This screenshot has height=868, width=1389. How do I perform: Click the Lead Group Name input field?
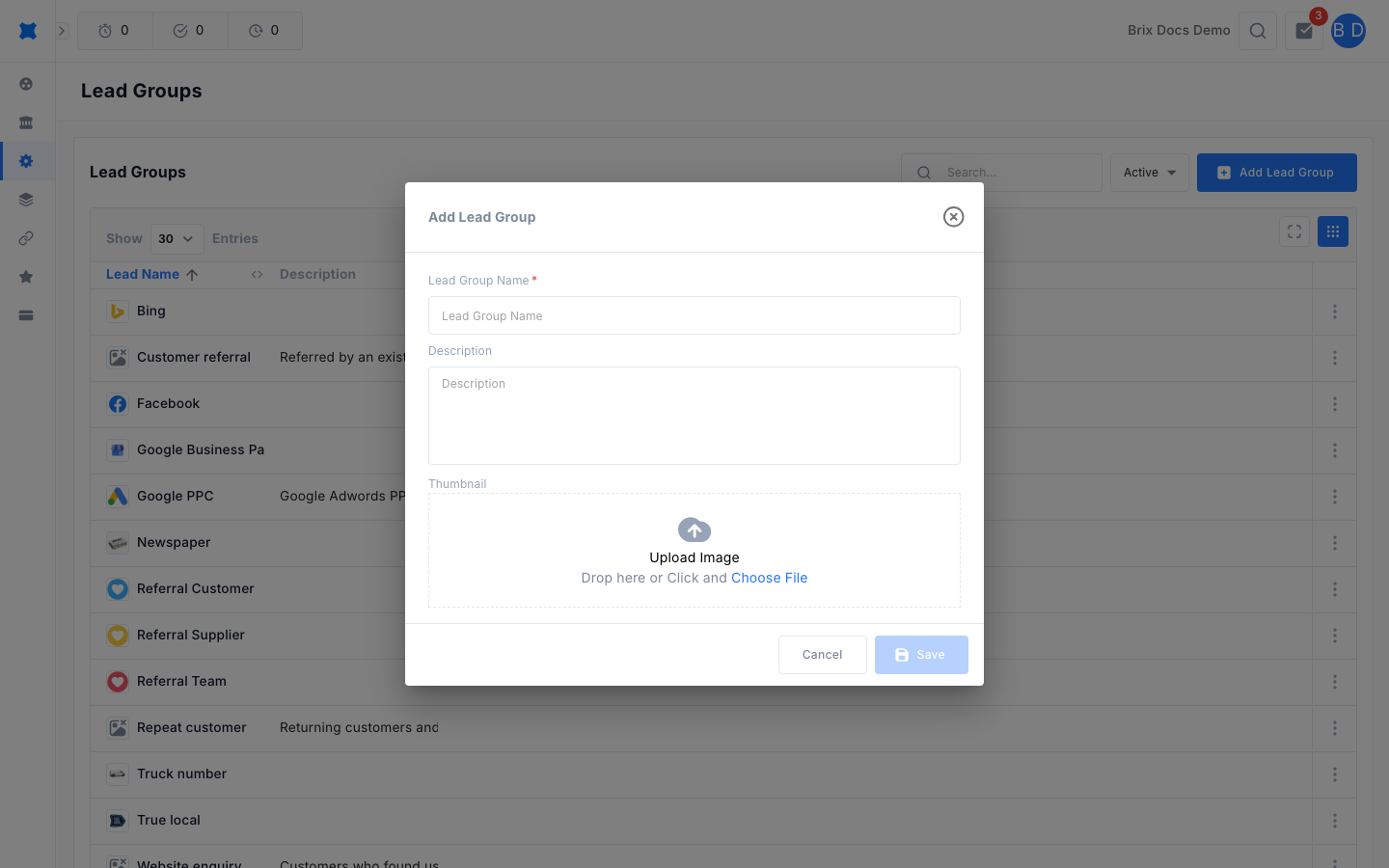tap(694, 315)
